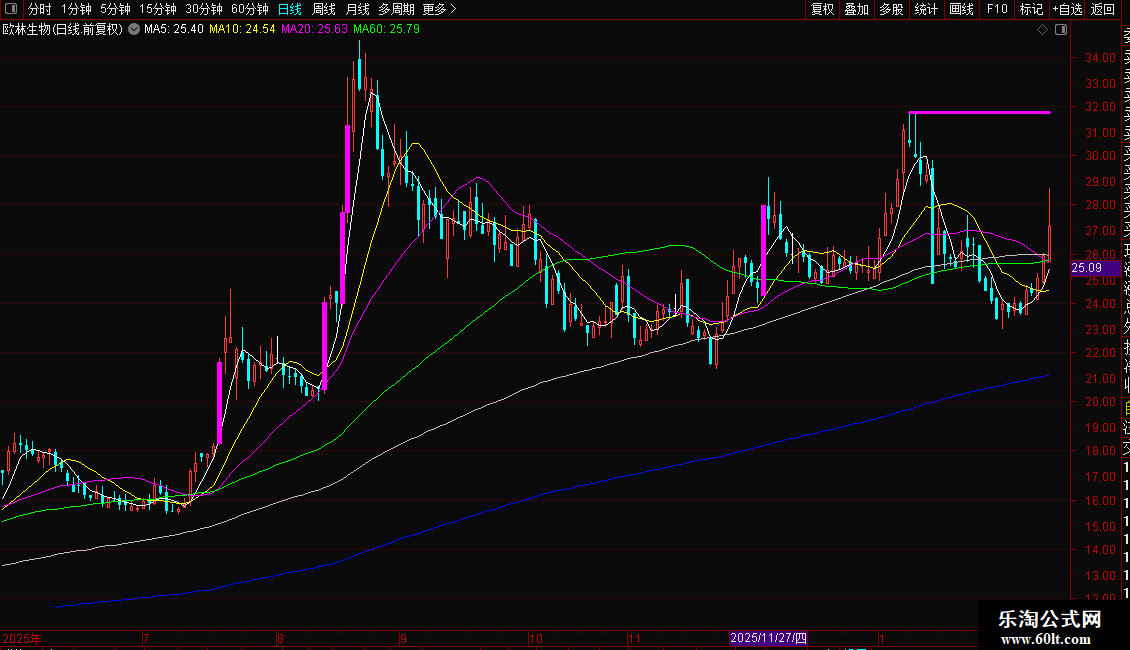
Task: Select the 月线 monthly chart tab
Action: tap(357, 9)
